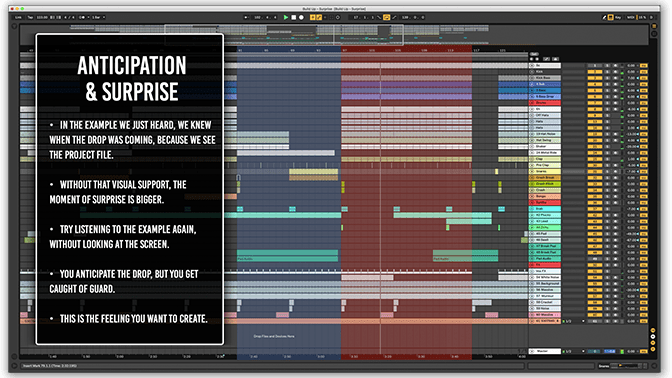Open Key Map Mode with Key button
Screen dimensions: 672x378
pos(618,18)
